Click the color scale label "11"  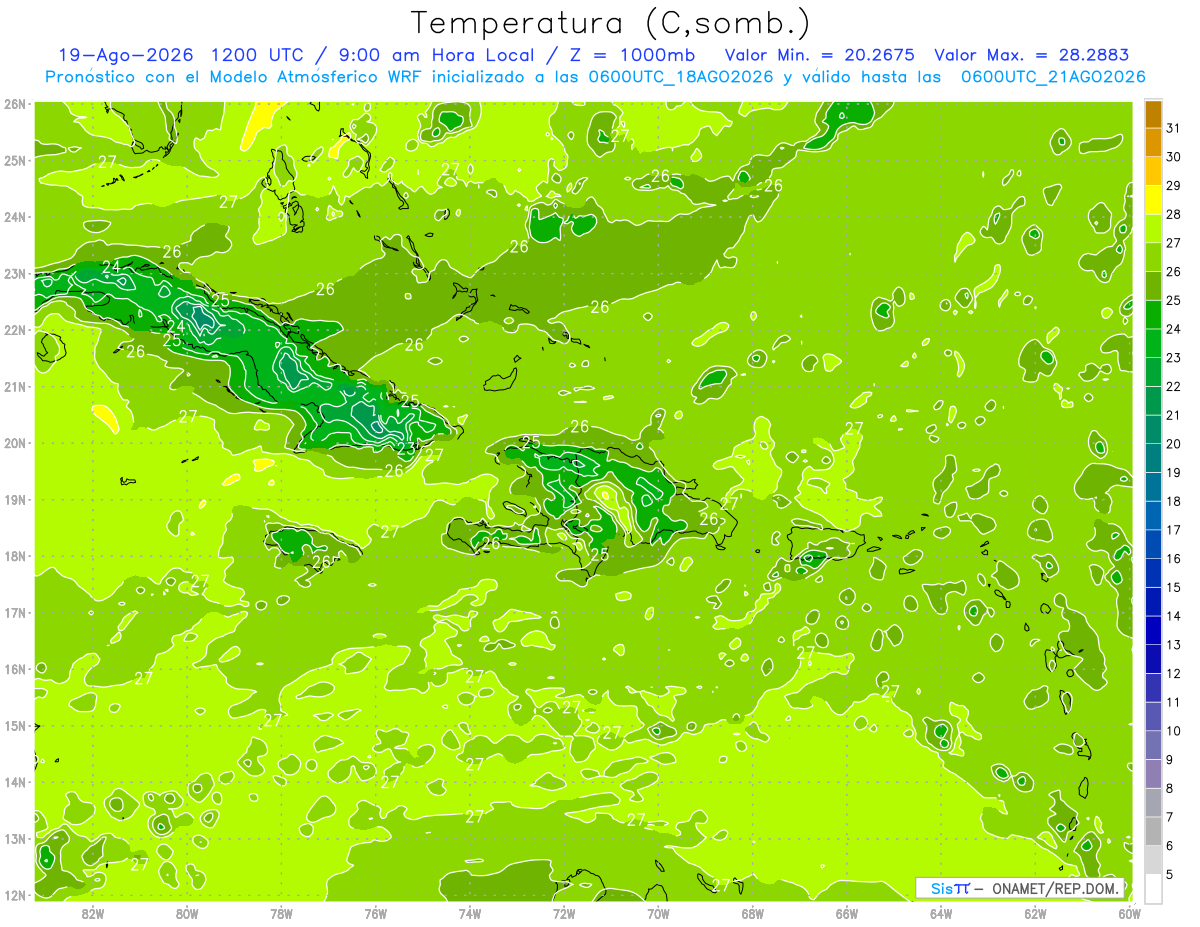[1173, 702]
